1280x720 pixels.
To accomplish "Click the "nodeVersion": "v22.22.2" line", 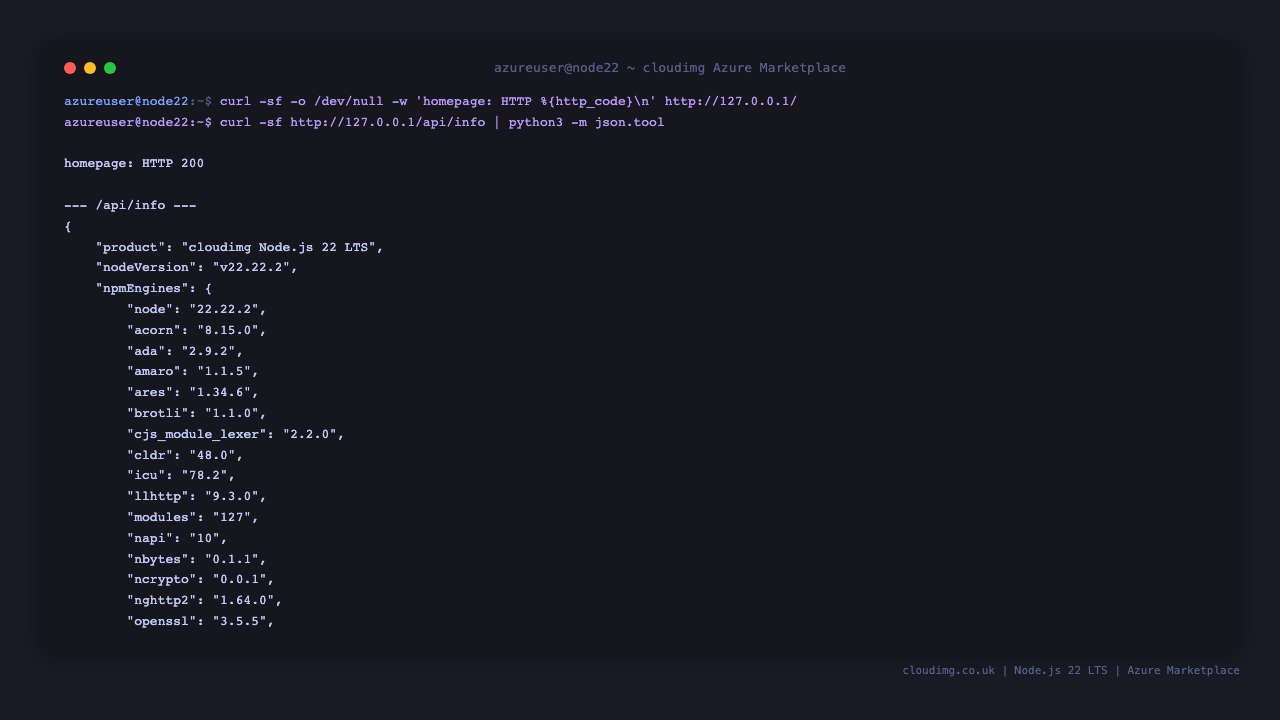I will pyautogui.click(x=197, y=267).
